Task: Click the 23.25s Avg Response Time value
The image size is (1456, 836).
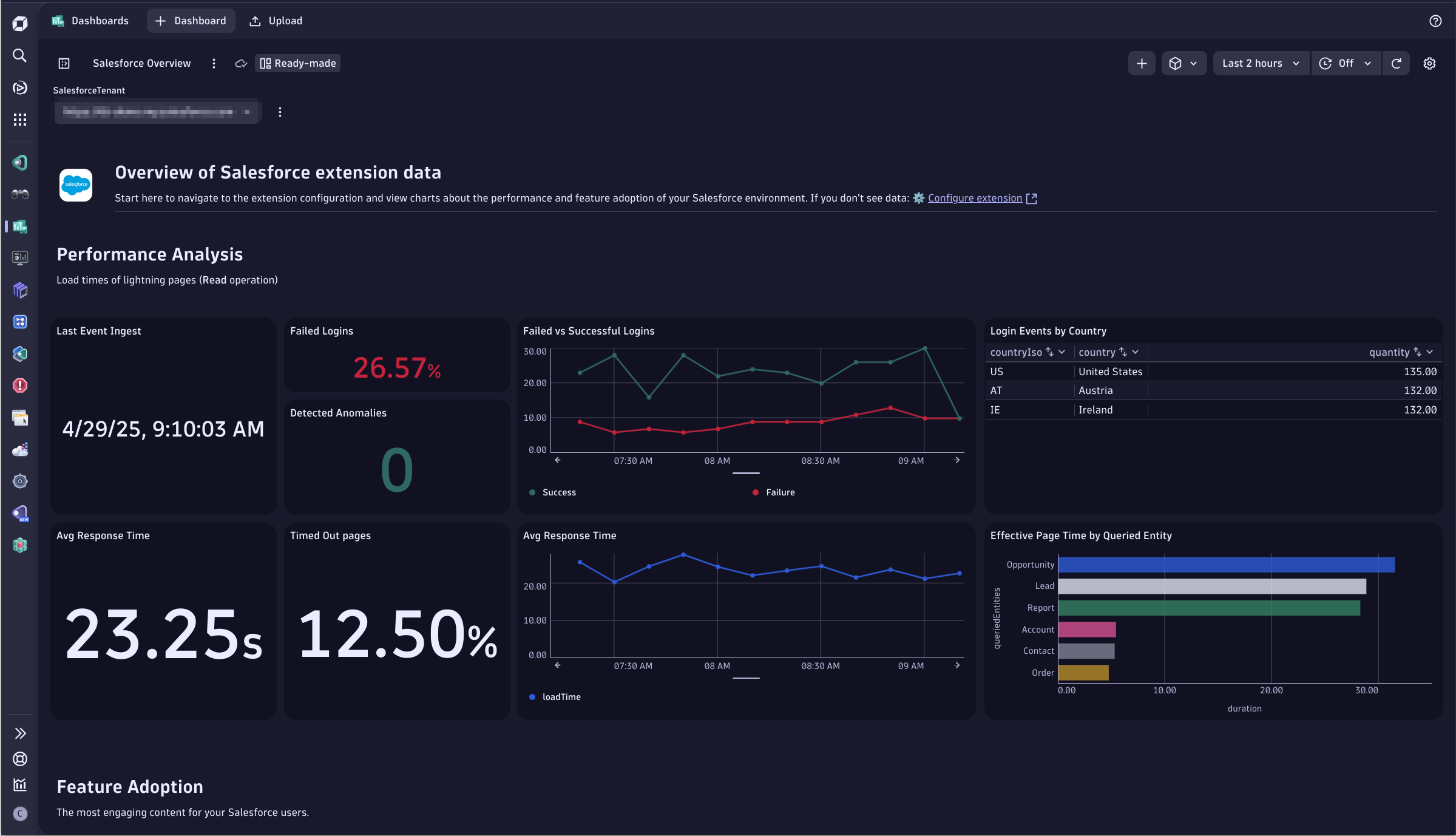Action: 164,634
